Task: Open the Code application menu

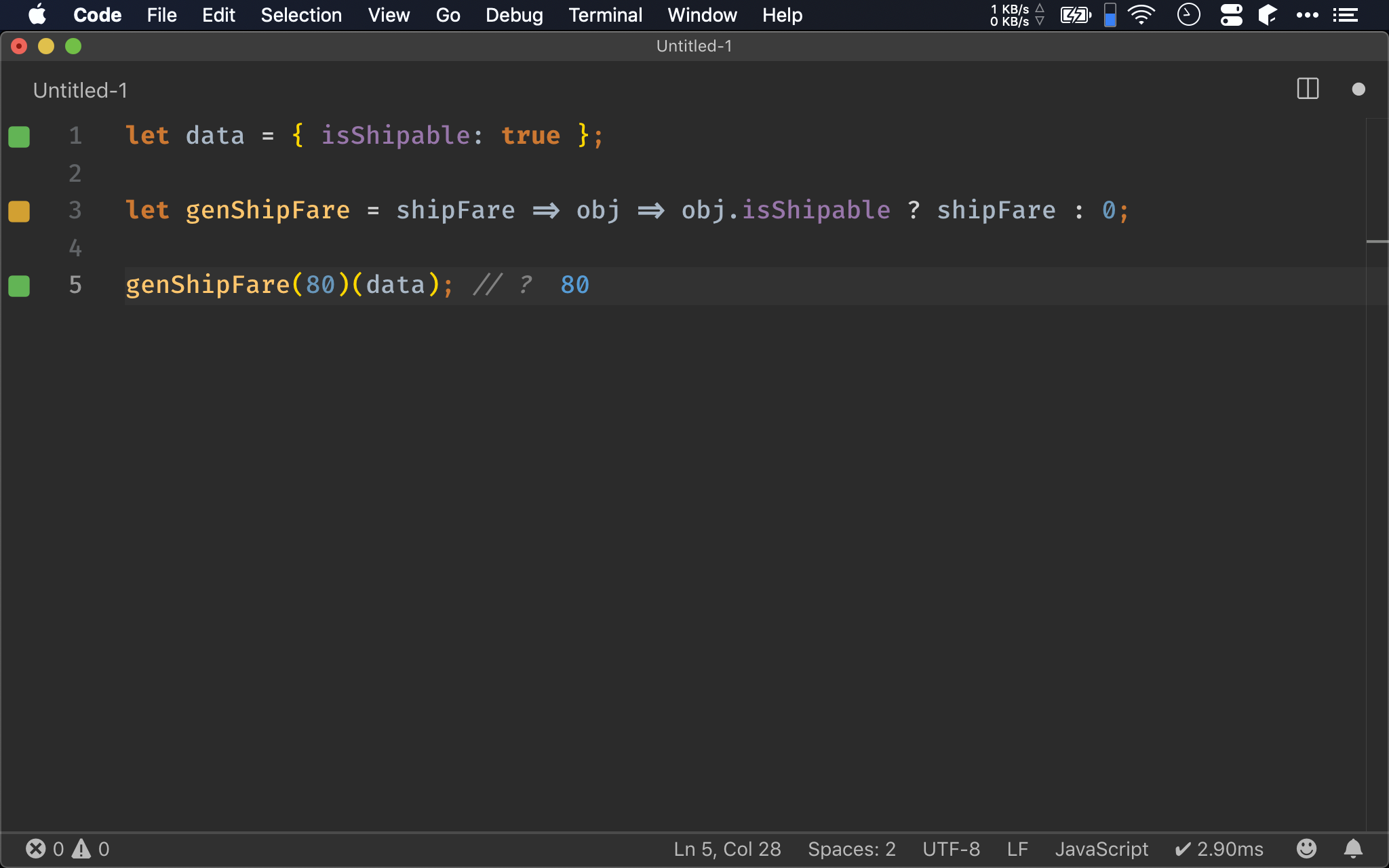Action: point(97,15)
